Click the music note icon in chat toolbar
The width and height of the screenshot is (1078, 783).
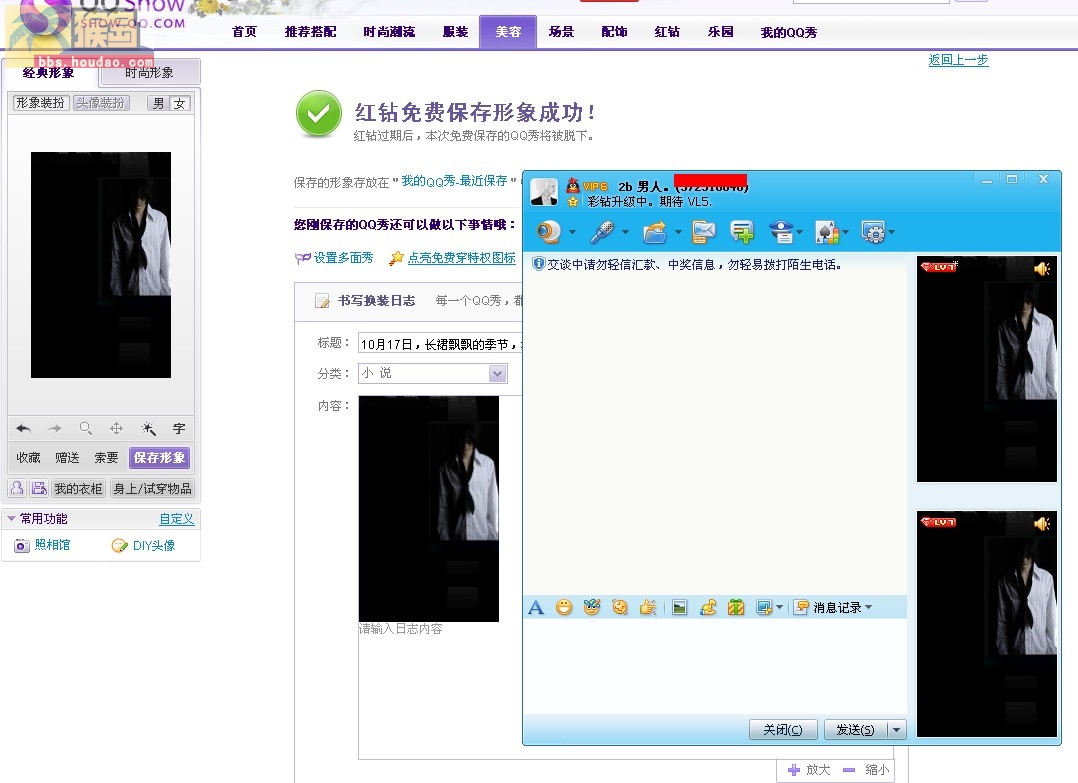708,607
